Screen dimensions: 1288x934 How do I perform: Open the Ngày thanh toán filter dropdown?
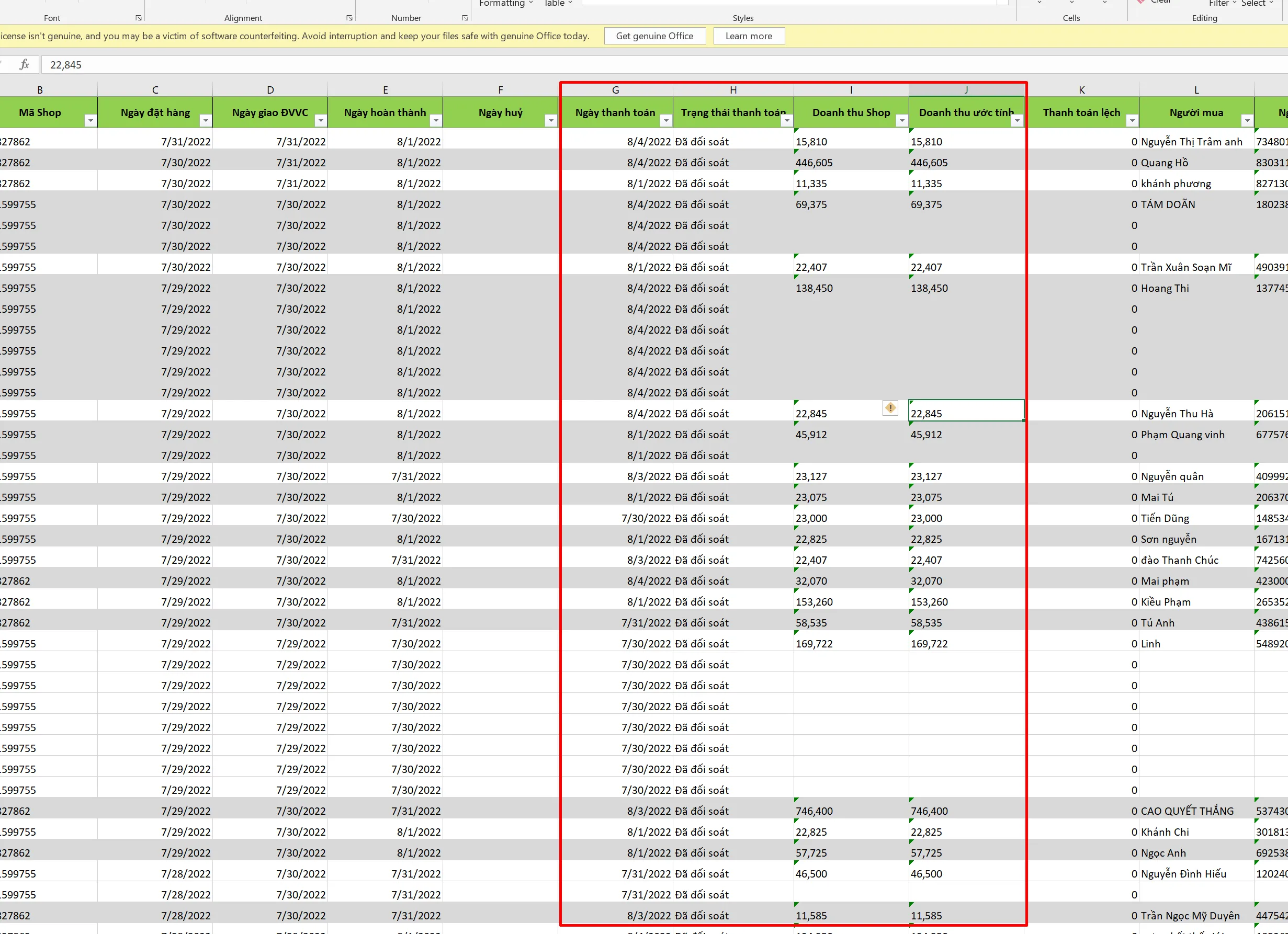tap(666, 120)
